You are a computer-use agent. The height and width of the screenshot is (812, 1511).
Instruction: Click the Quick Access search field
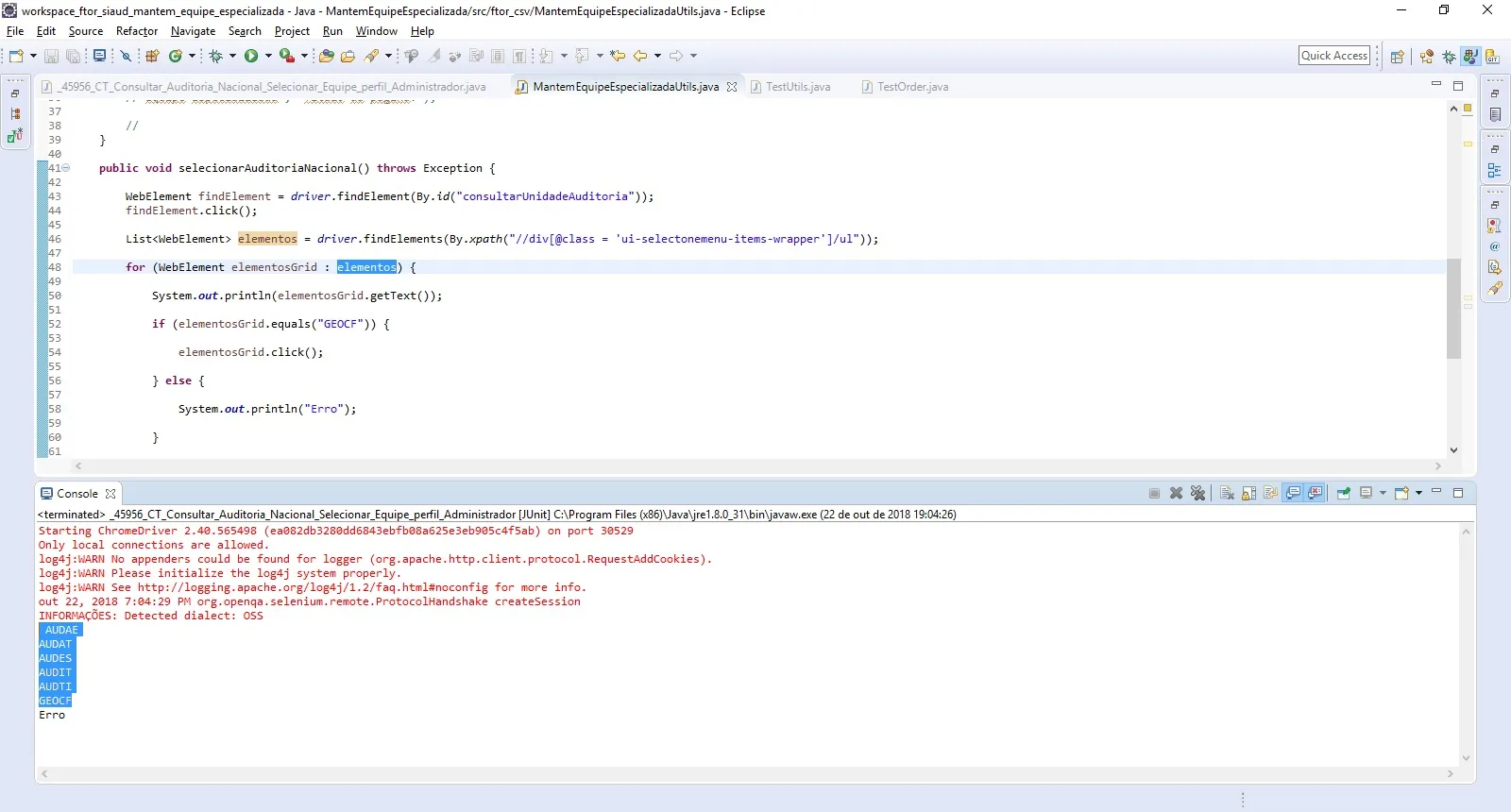[1334, 56]
